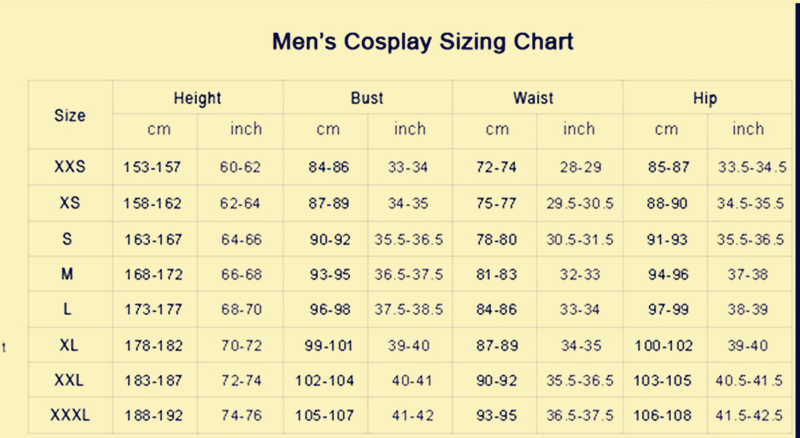Click the XS size label
The image size is (800, 438).
click(x=70, y=203)
